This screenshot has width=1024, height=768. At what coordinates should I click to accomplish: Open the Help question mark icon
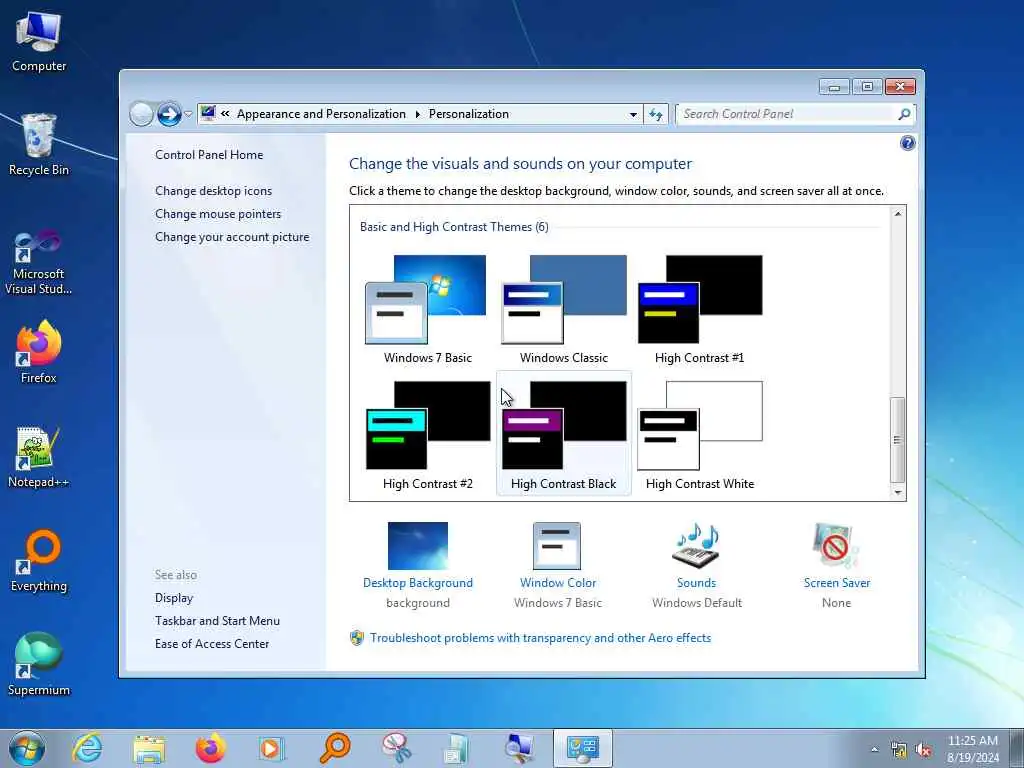pyautogui.click(x=907, y=143)
